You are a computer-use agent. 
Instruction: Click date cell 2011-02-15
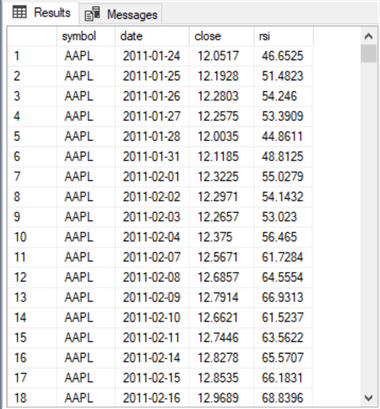[152, 378]
